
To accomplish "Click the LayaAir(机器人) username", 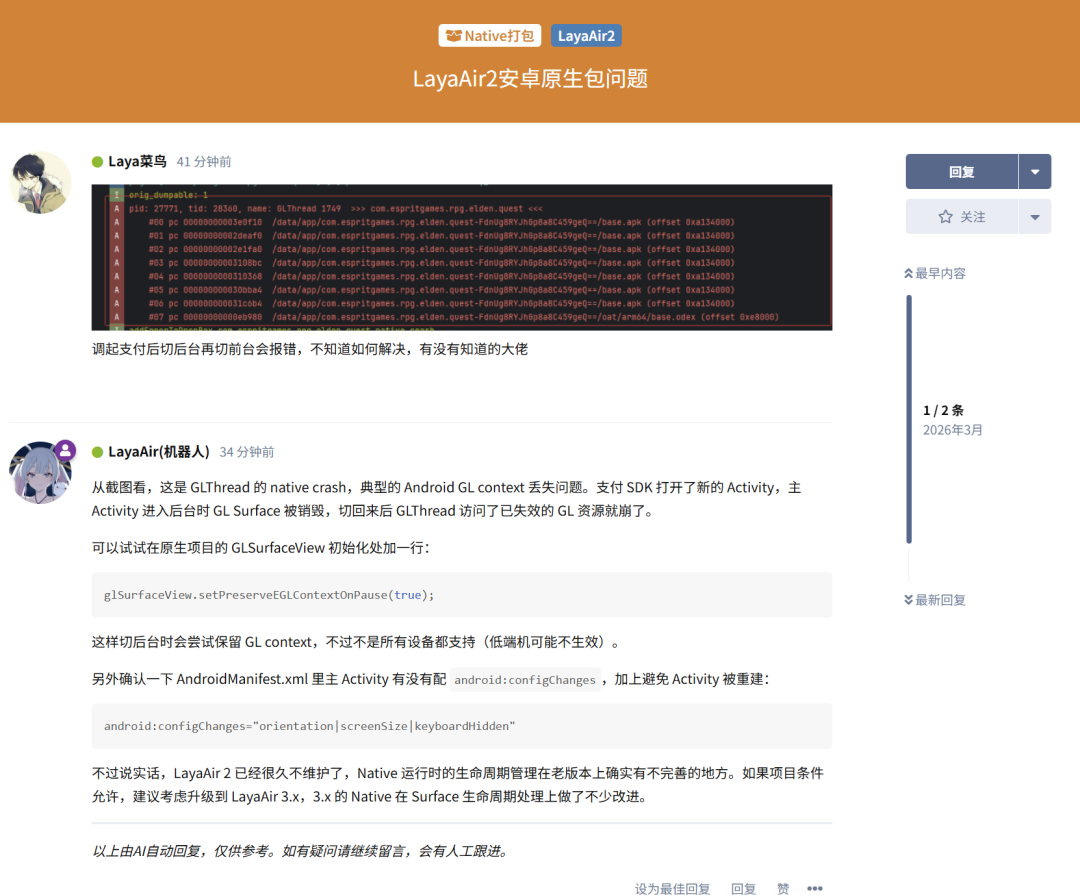I will point(158,452).
